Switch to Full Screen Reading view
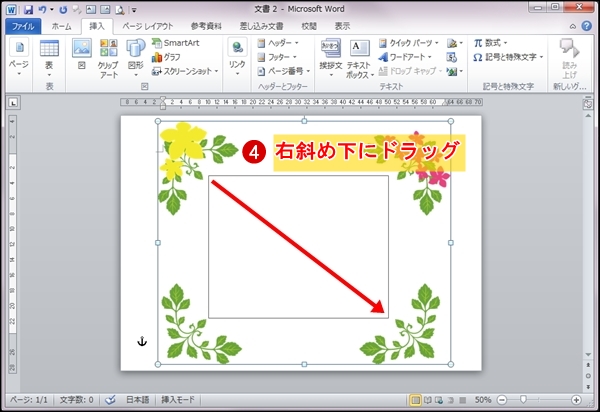Image resolution: width=600 pixels, height=412 pixels. (427, 400)
